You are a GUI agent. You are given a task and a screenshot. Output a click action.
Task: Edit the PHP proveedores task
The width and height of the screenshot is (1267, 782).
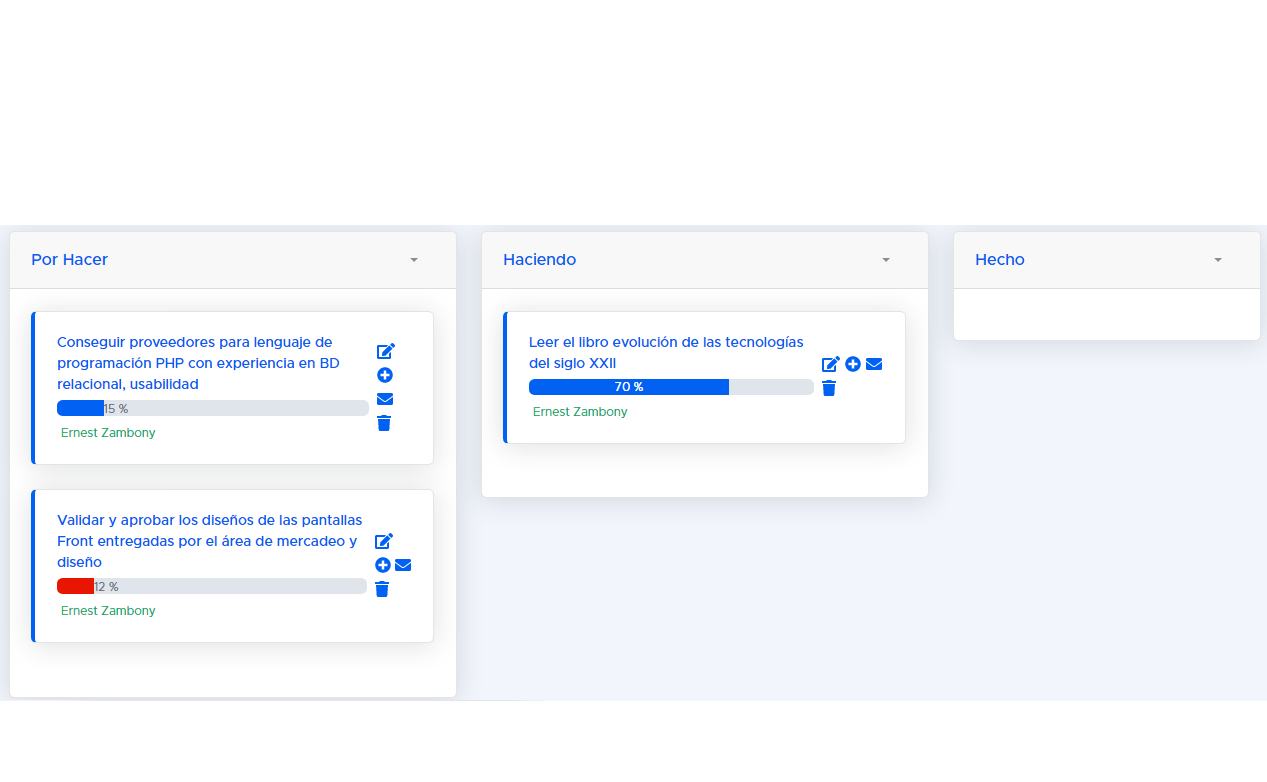[x=385, y=351]
